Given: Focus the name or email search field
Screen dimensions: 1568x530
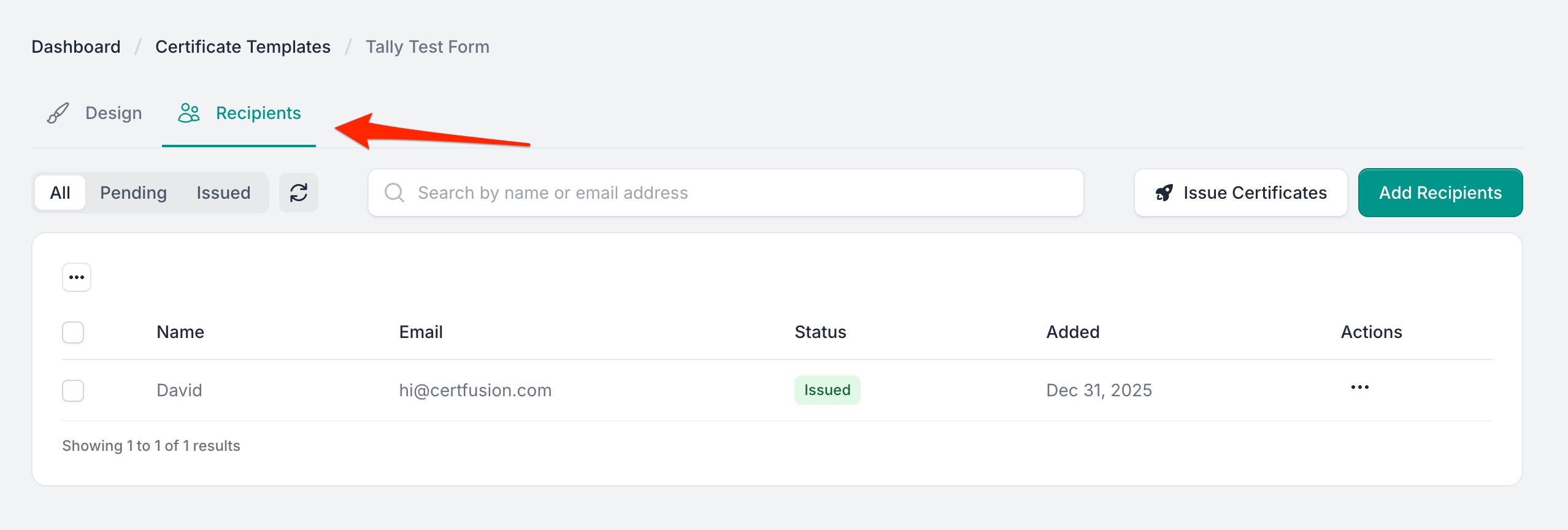Looking at the screenshot, I should tap(736, 193).
